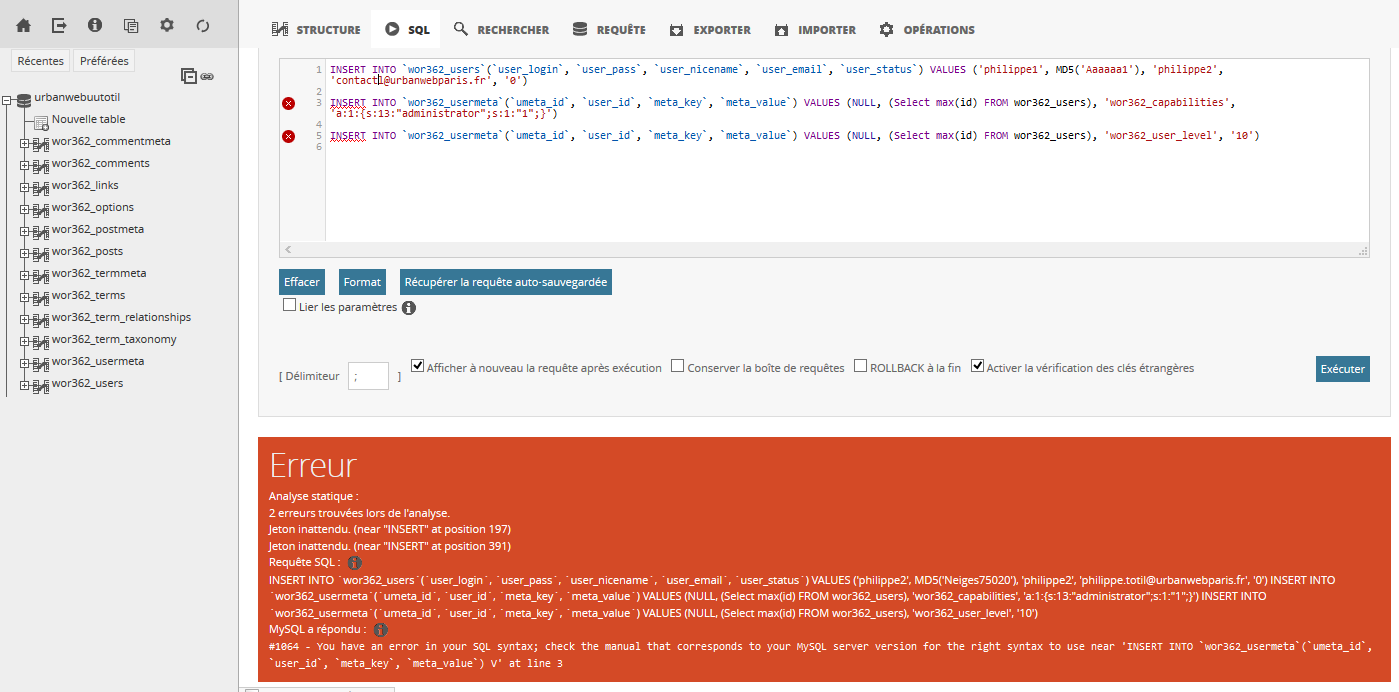
Task: Open the Exporter tab
Action: 710,30
